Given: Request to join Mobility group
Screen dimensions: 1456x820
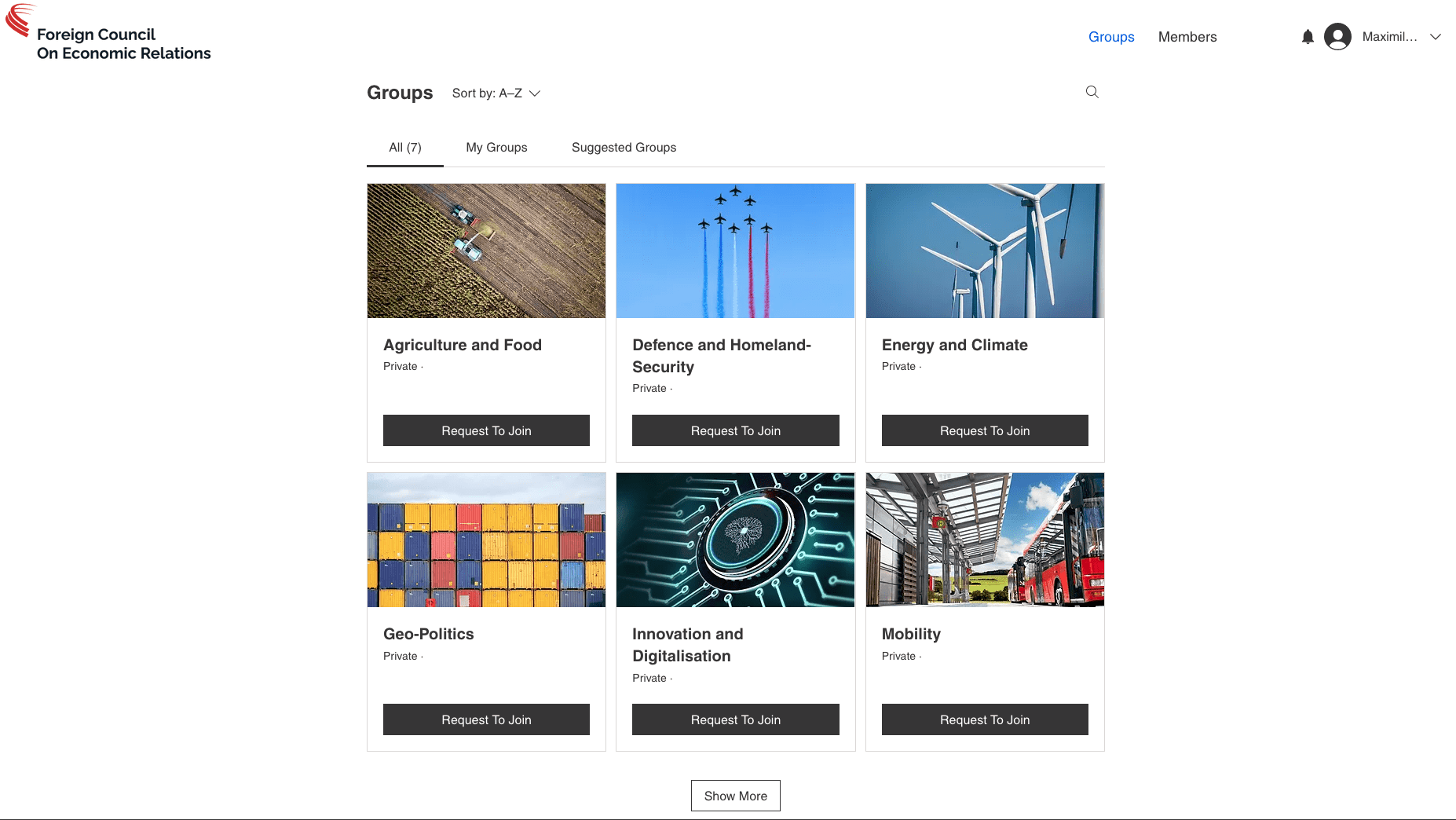Looking at the screenshot, I should 985,719.
